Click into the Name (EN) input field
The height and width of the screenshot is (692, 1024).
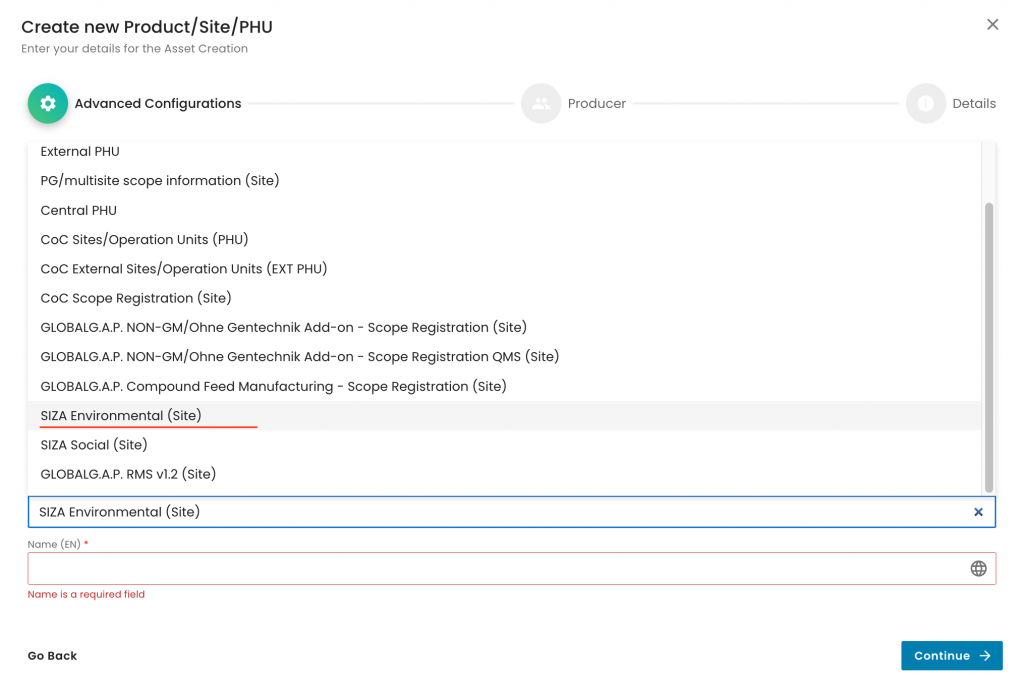(495, 569)
